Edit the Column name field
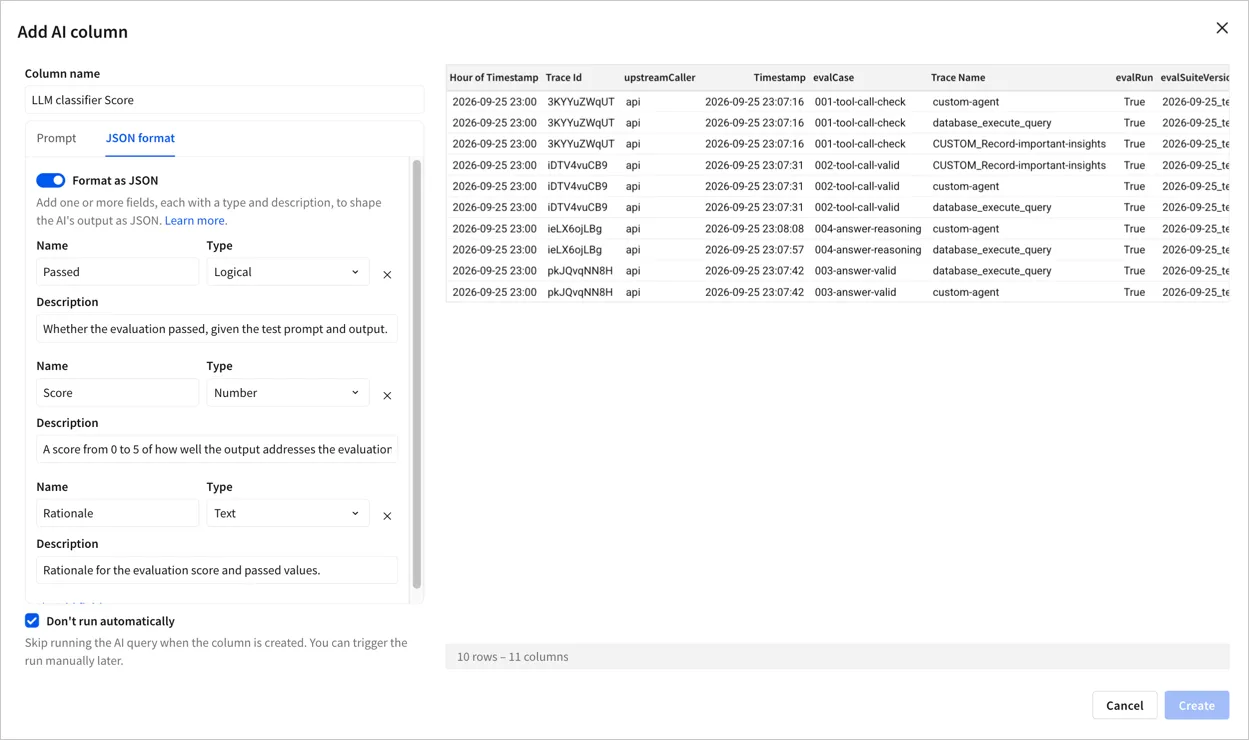1249x740 pixels. click(224, 100)
